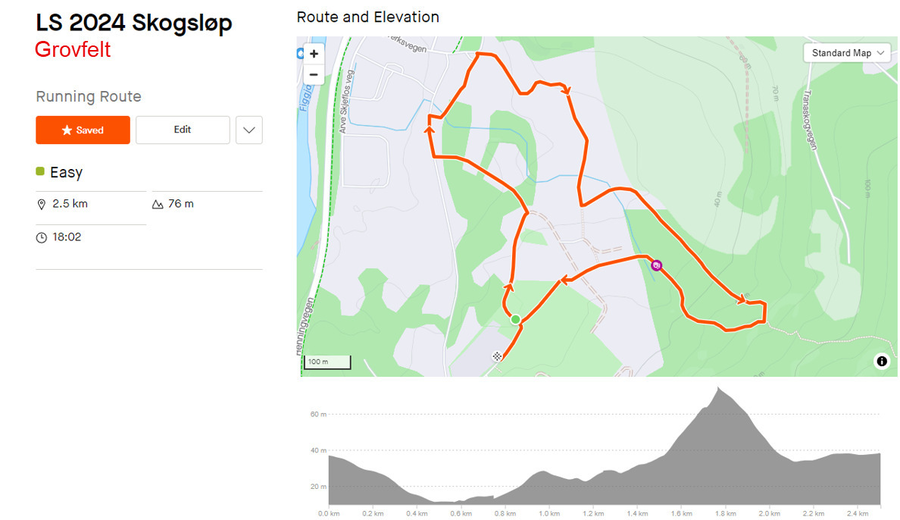
Task: Expand more options chevron beside Edit
Action: (x=249, y=130)
